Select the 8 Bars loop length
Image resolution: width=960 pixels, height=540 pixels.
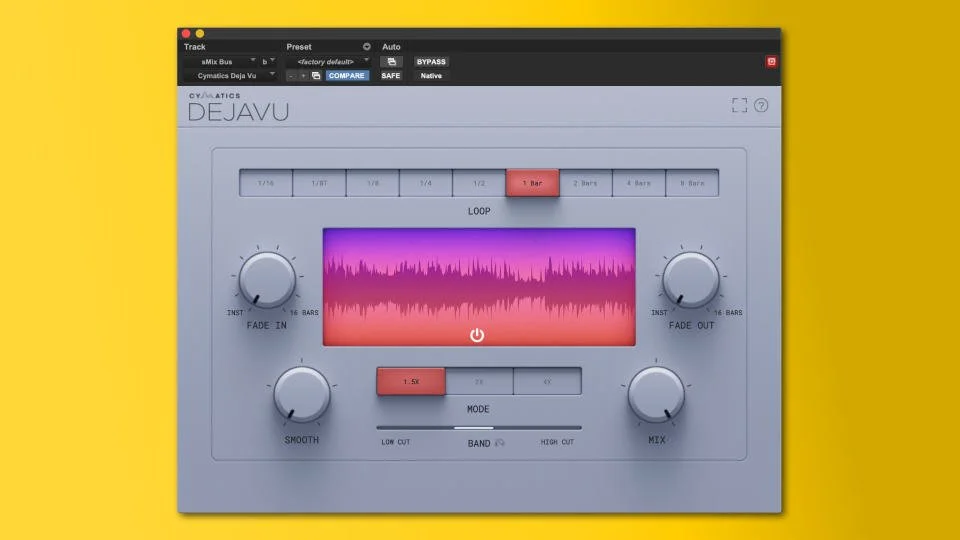point(692,183)
